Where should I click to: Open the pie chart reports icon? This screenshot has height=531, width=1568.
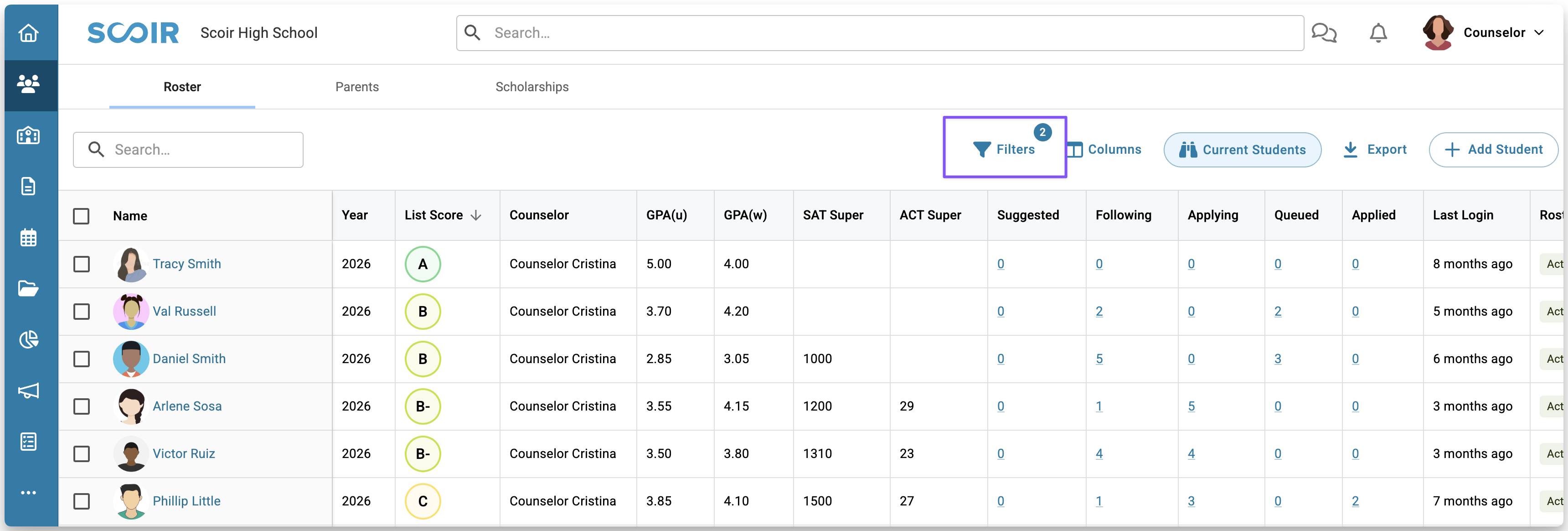tap(29, 339)
